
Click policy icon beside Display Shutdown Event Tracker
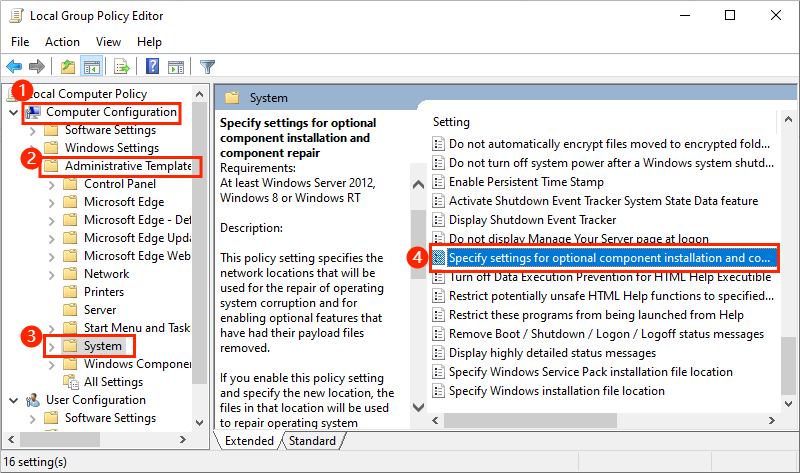pos(438,220)
